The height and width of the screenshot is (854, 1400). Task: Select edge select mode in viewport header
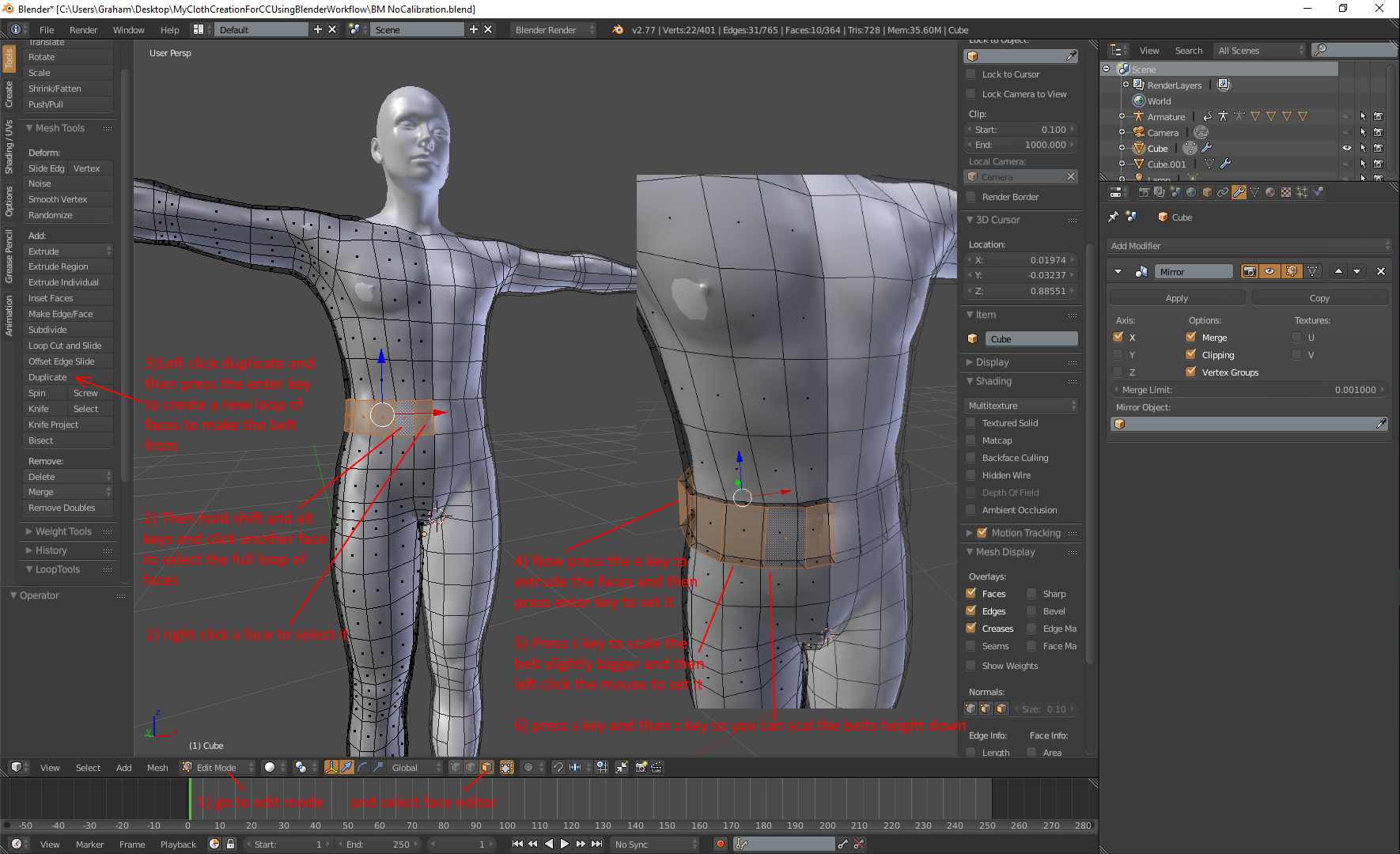pos(471,767)
